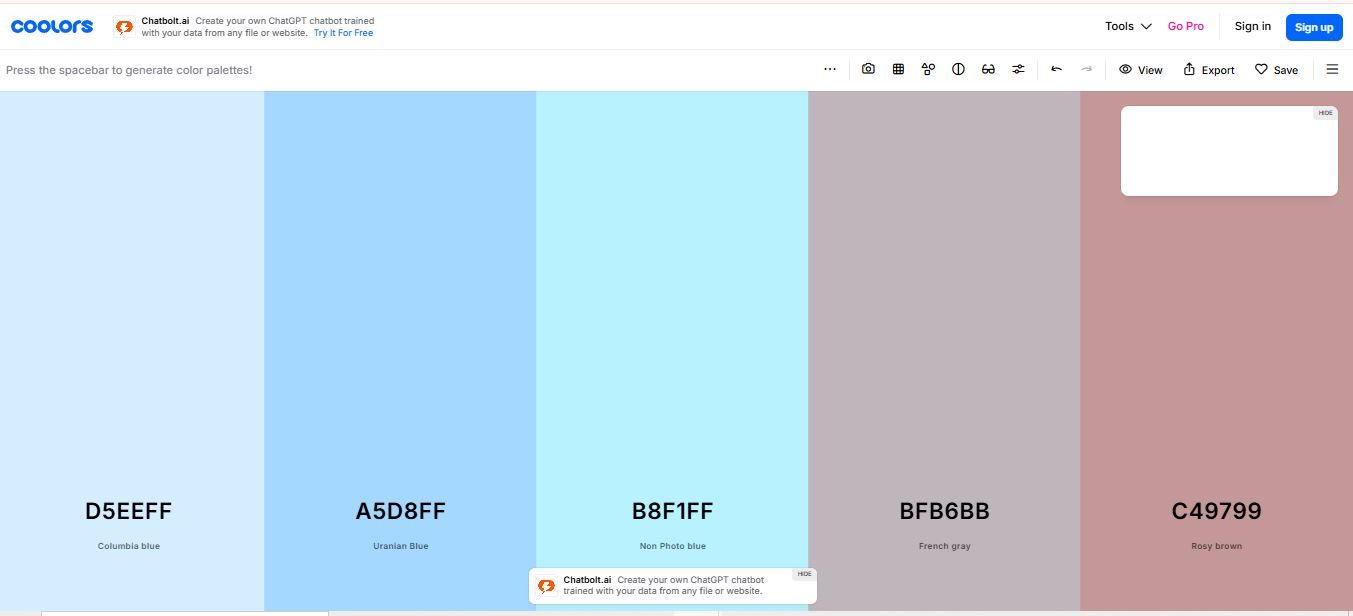The width and height of the screenshot is (1353, 616).
Task: Click the shapes icon in toolbar
Action: point(928,69)
